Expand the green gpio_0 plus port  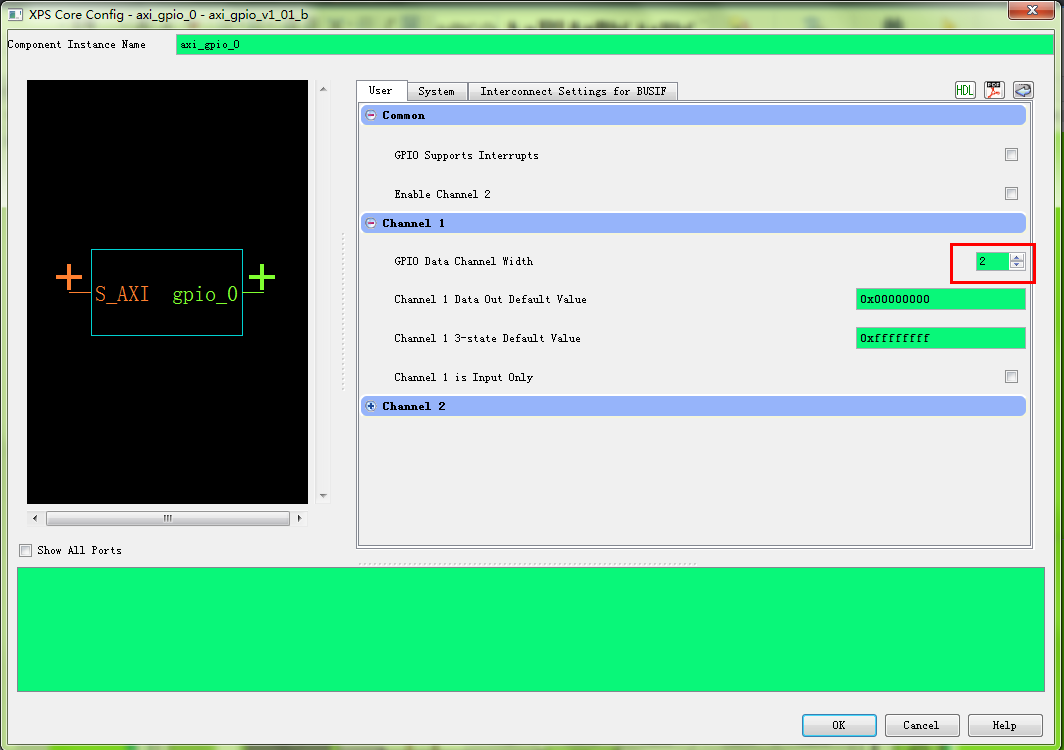262,277
